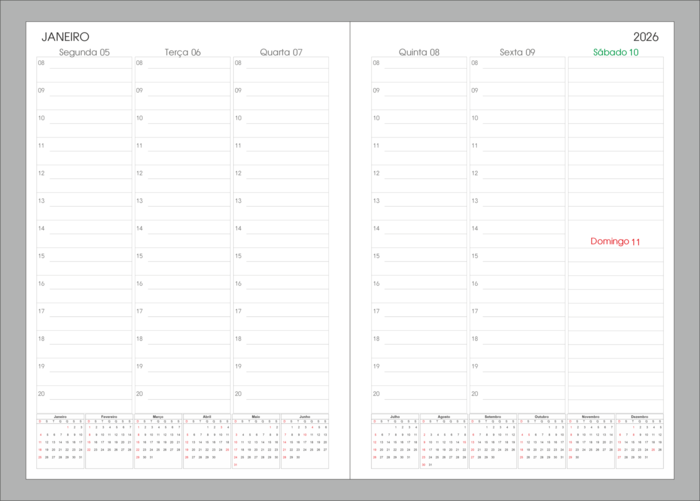Viewport: 700px width, 501px height.
Task: Click the Setembro mini calendar
Action: click(492, 441)
